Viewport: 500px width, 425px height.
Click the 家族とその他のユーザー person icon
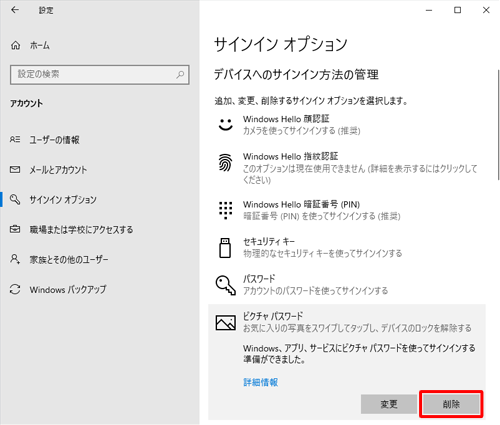(15, 259)
